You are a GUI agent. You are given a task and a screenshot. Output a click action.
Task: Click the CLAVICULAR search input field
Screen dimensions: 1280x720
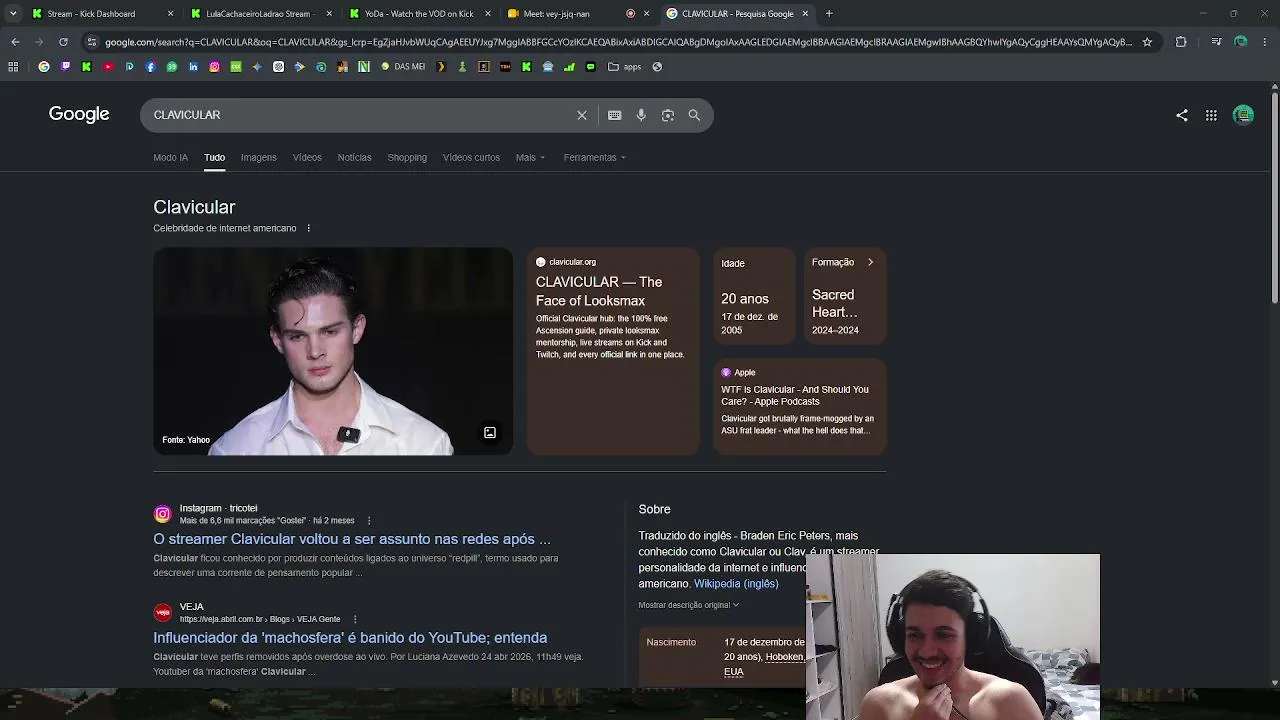tap(360, 115)
